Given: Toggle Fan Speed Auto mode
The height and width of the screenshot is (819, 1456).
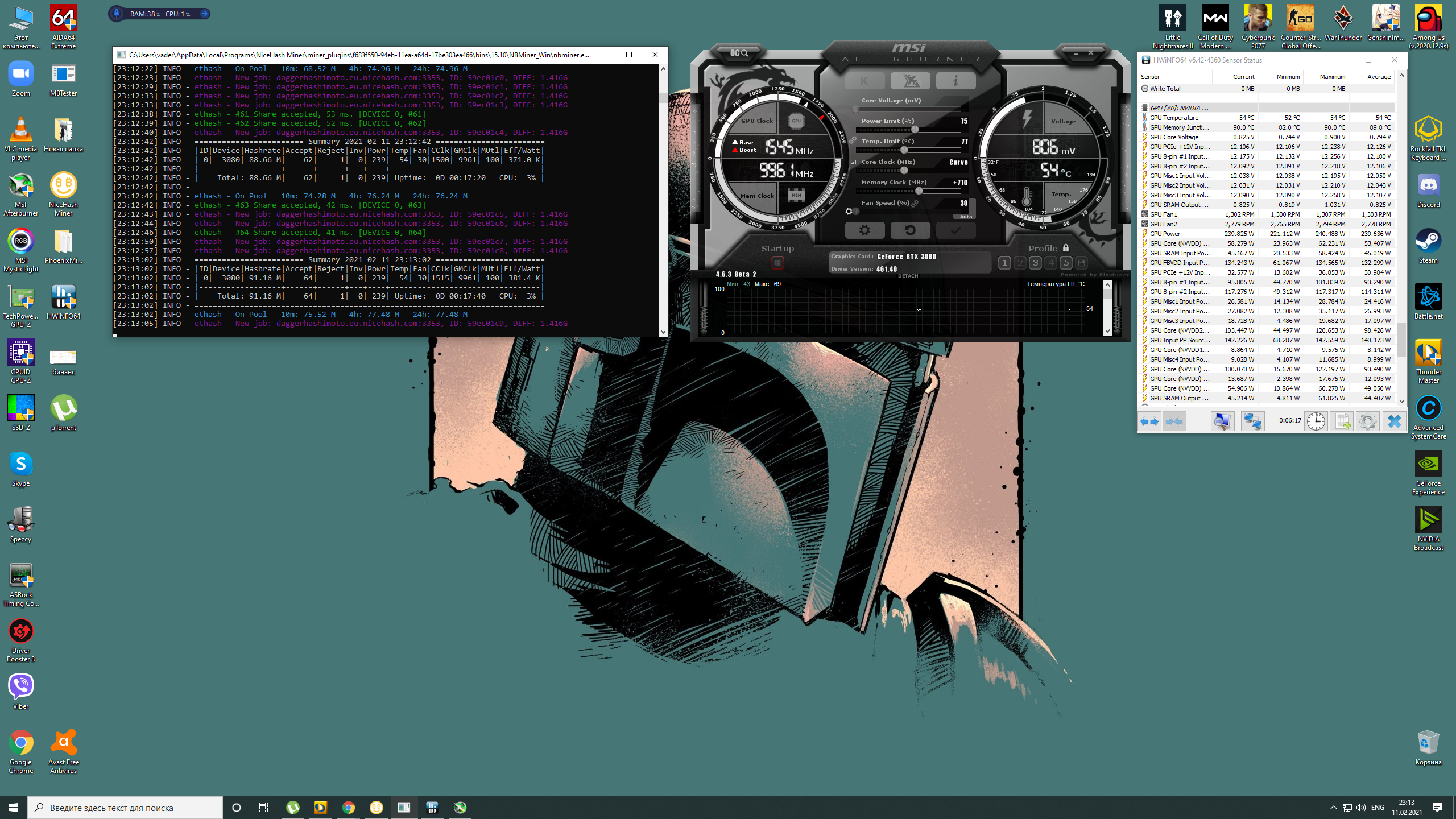Looking at the screenshot, I should (966, 217).
